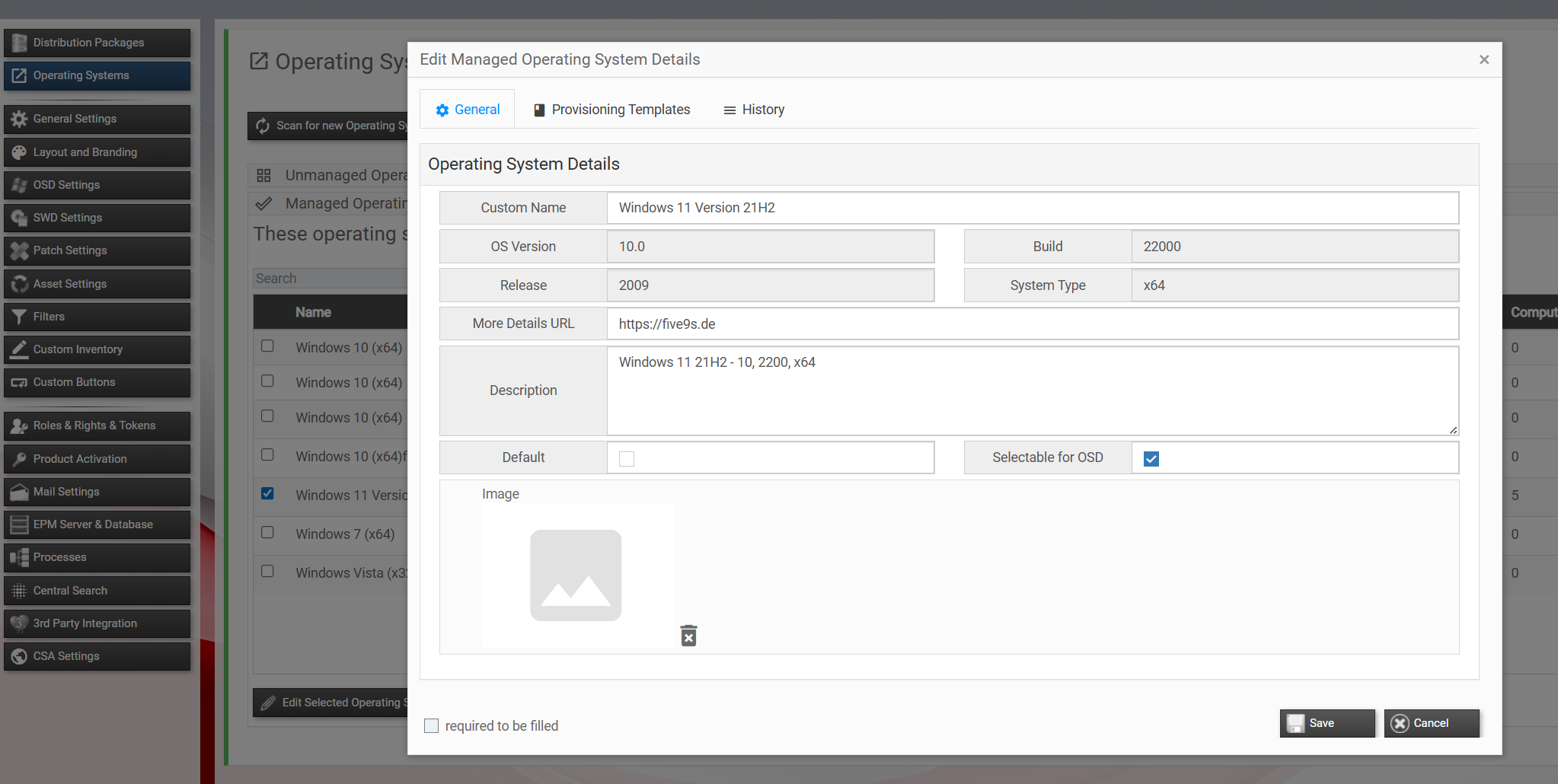Open OSD Settings icon in sidebar
Viewport: 1558px width, 784px height.
(x=19, y=185)
